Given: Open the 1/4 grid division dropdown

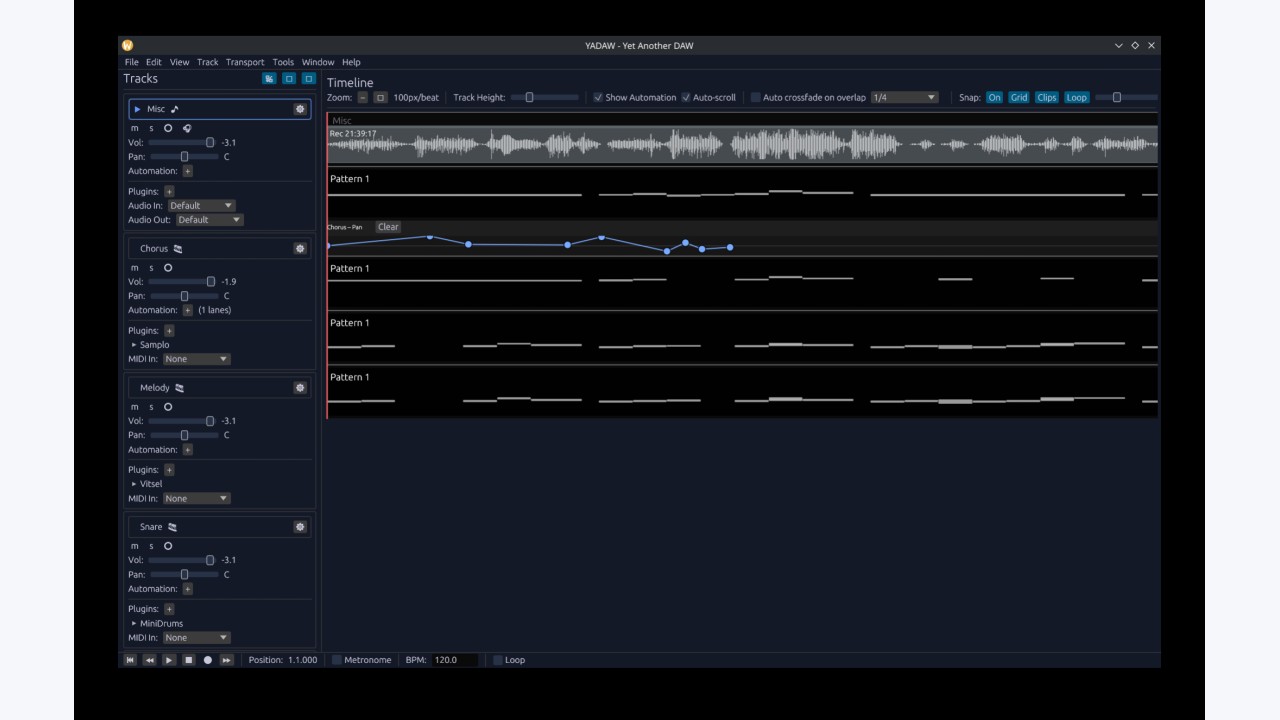Looking at the screenshot, I should tap(904, 97).
